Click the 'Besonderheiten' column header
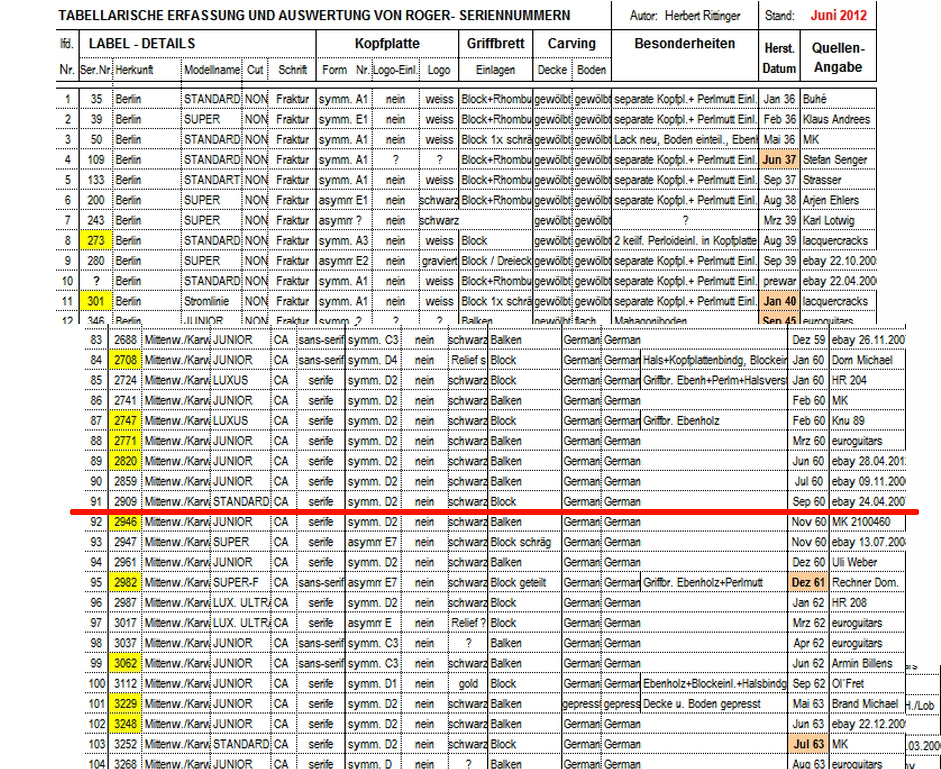The width and height of the screenshot is (941, 769). tap(685, 44)
